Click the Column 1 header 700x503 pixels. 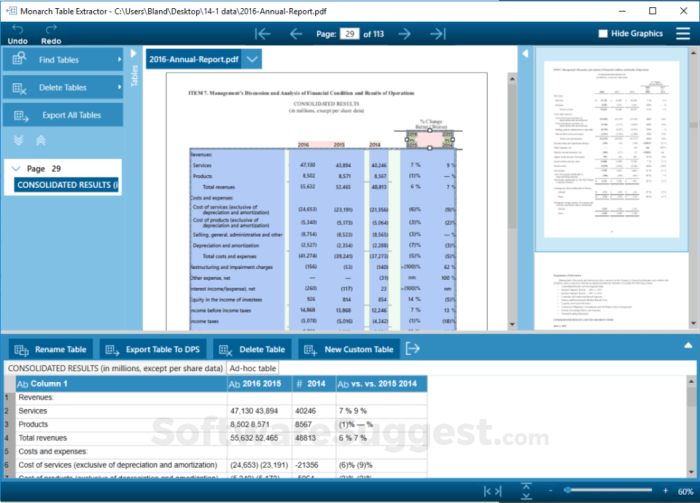[121, 384]
